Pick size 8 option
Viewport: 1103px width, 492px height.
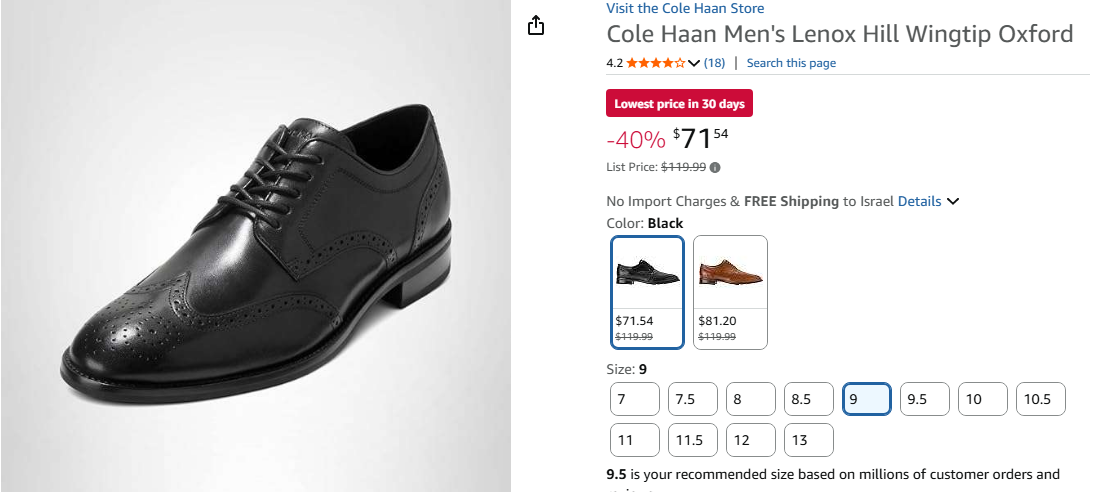(751, 399)
